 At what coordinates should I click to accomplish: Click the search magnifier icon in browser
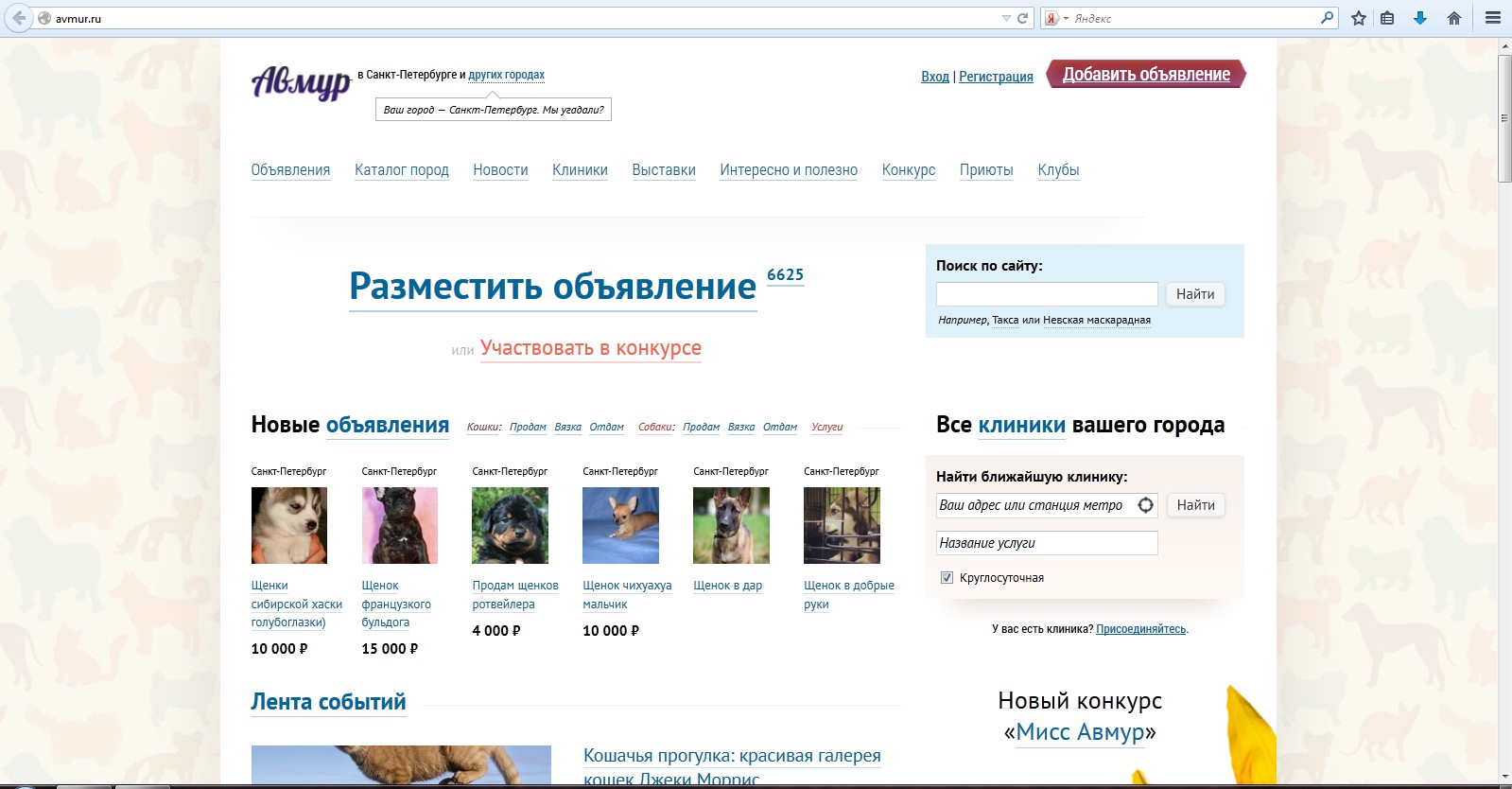(x=1327, y=18)
